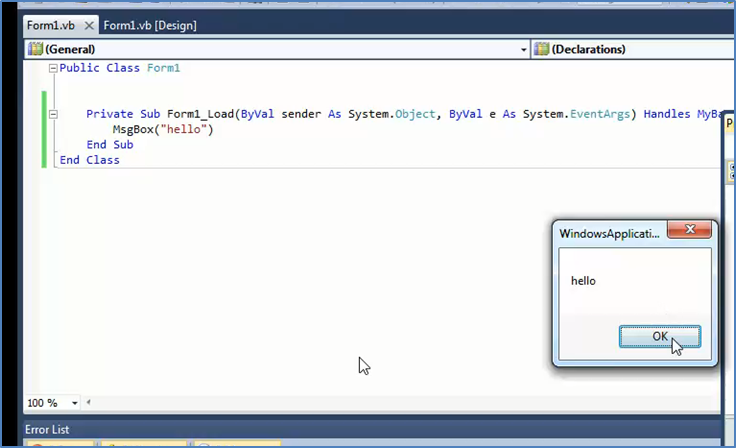Screen dimensions: 736x448
Task: Collapse the Public Class Form1 region
Action: click(x=53, y=69)
